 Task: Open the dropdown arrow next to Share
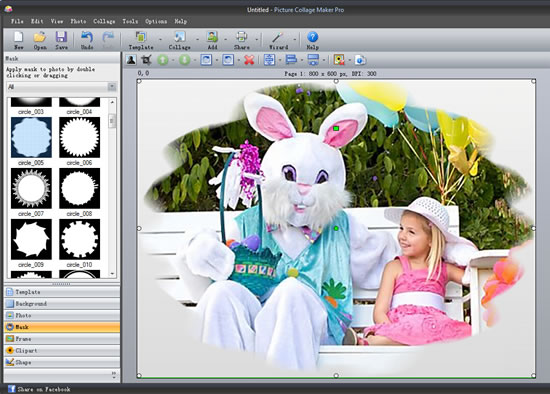tap(257, 39)
